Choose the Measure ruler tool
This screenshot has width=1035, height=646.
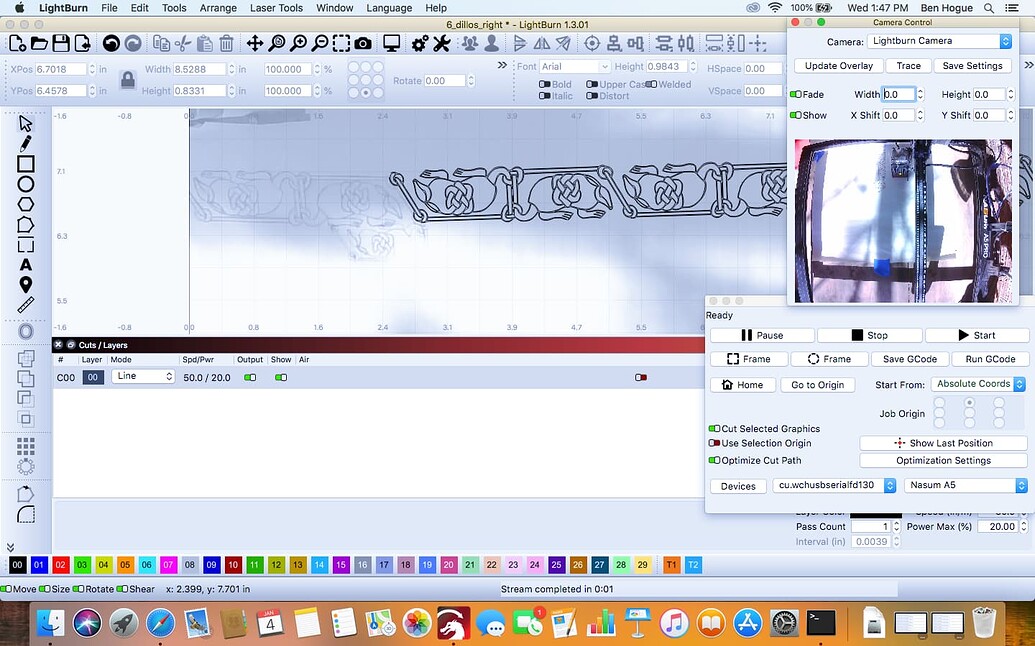26,305
